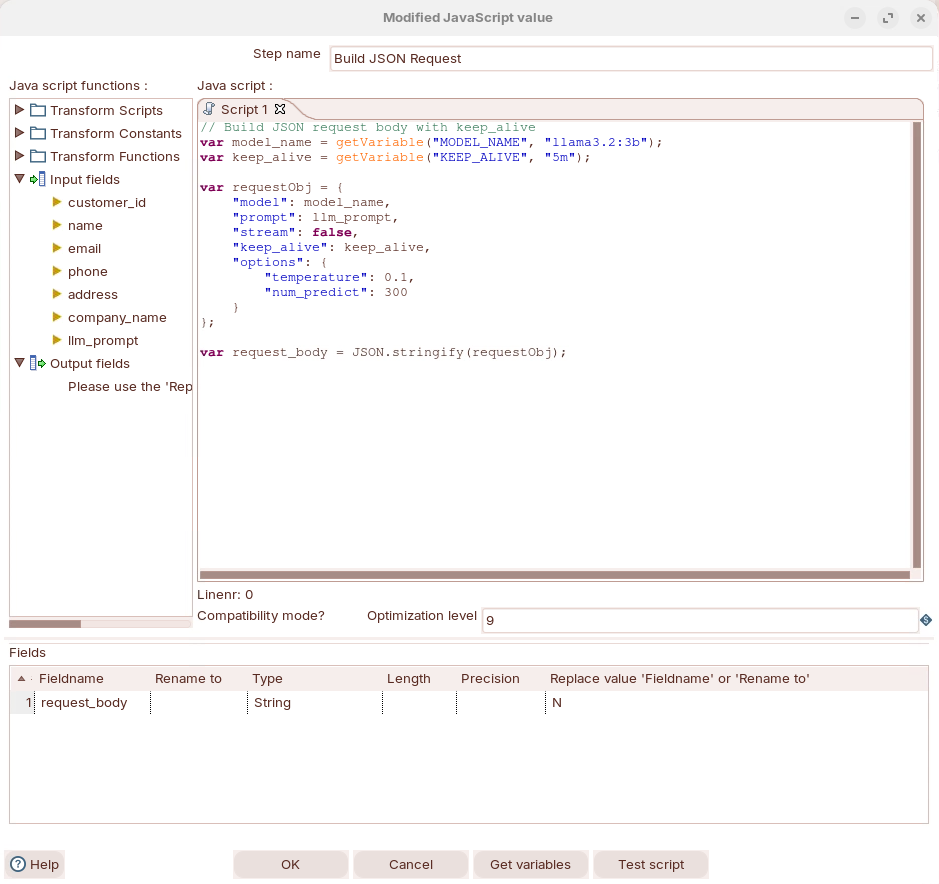Click the scroll icon on Script 1 tab

210,109
